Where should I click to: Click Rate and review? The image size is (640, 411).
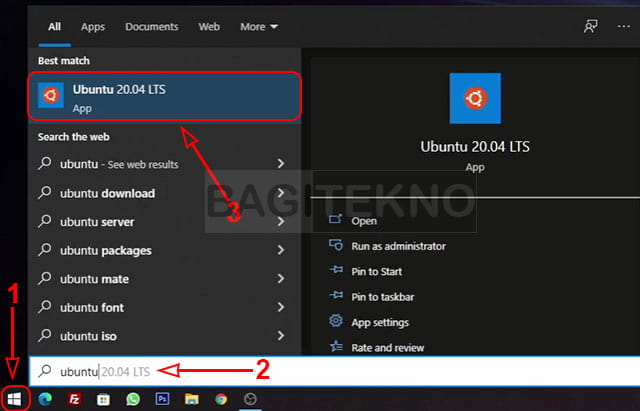click(388, 348)
